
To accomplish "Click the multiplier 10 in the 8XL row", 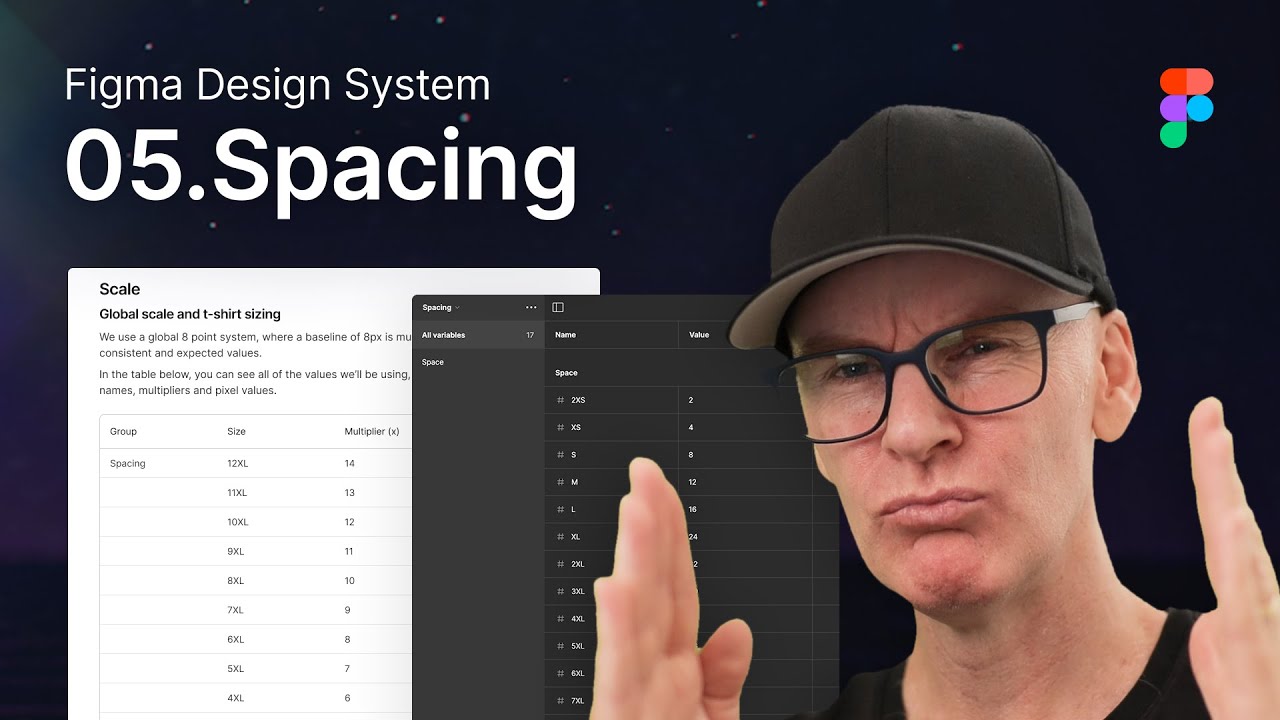I will click(x=350, y=580).
